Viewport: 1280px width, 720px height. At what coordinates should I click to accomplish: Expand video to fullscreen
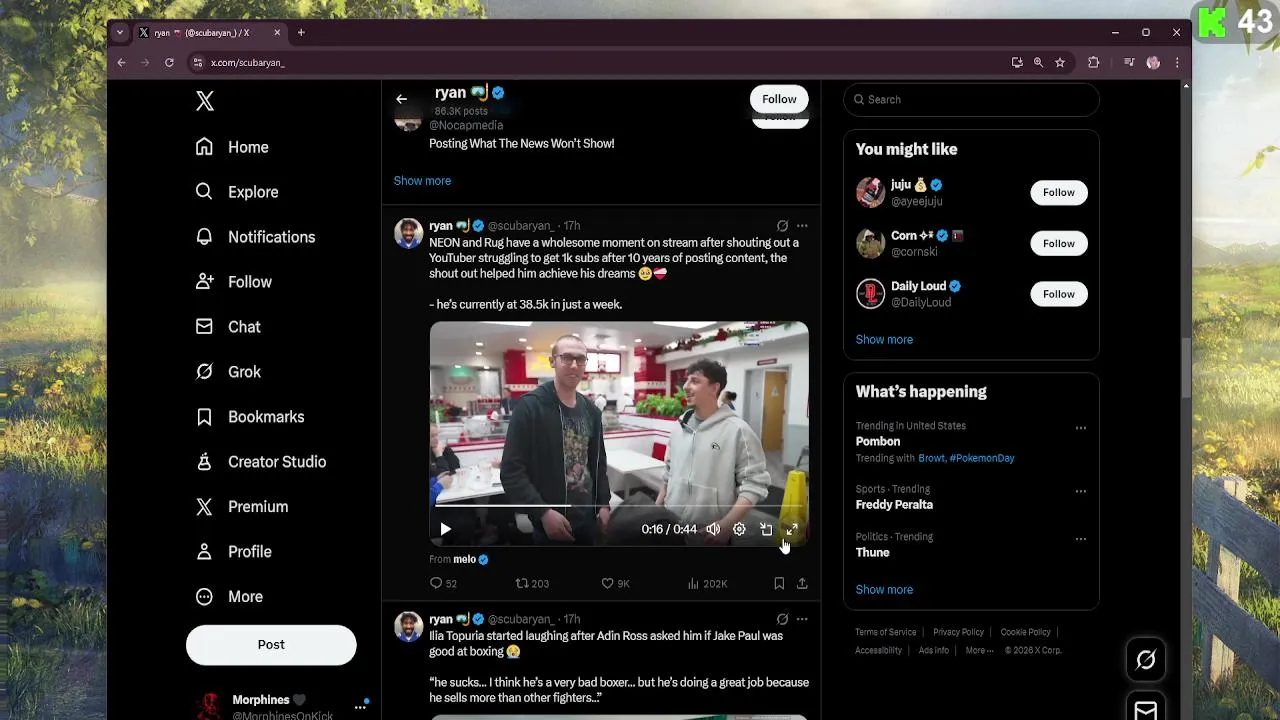(792, 530)
